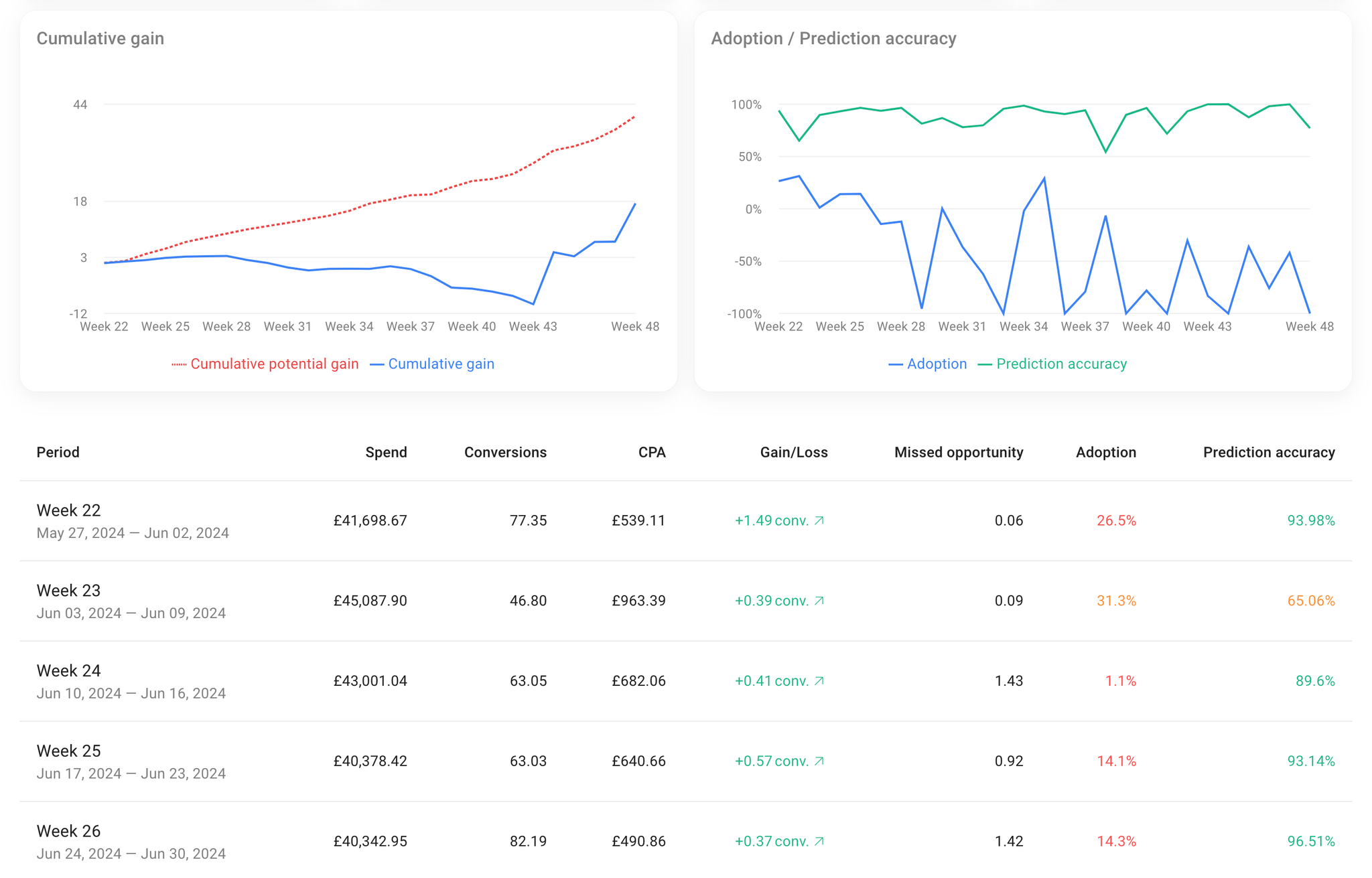Viewport: 1372px width, 878px height.
Task: Toggle the Adoption legend series
Action: click(928, 364)
